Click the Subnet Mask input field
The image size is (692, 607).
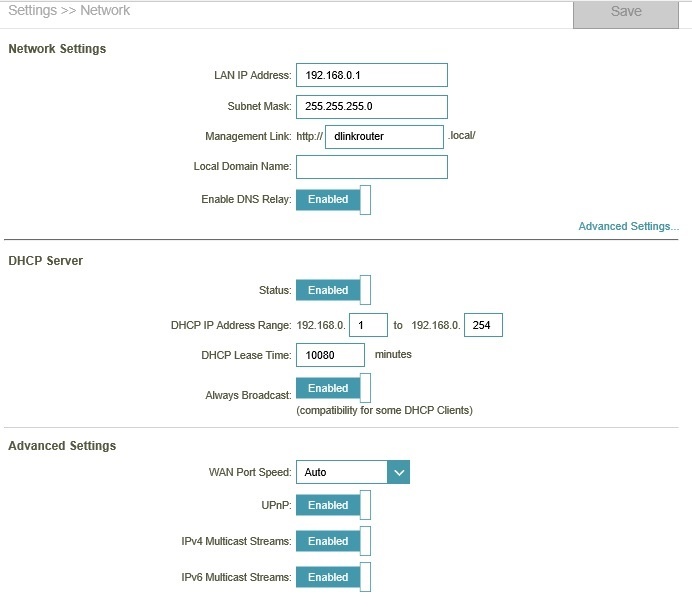pos(371,106)
